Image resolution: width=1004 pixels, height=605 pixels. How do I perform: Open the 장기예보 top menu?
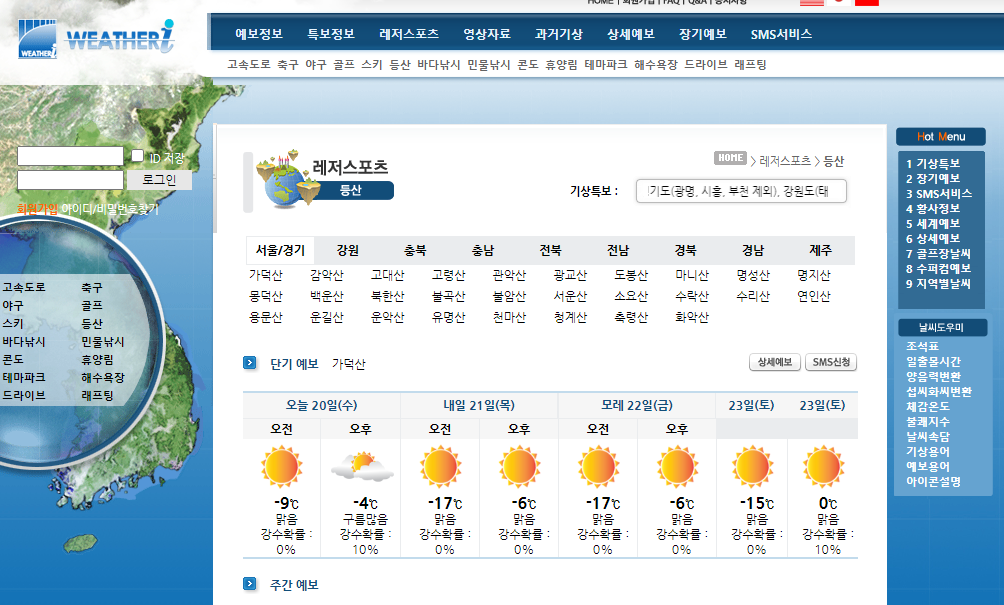(x=702, y=34)
